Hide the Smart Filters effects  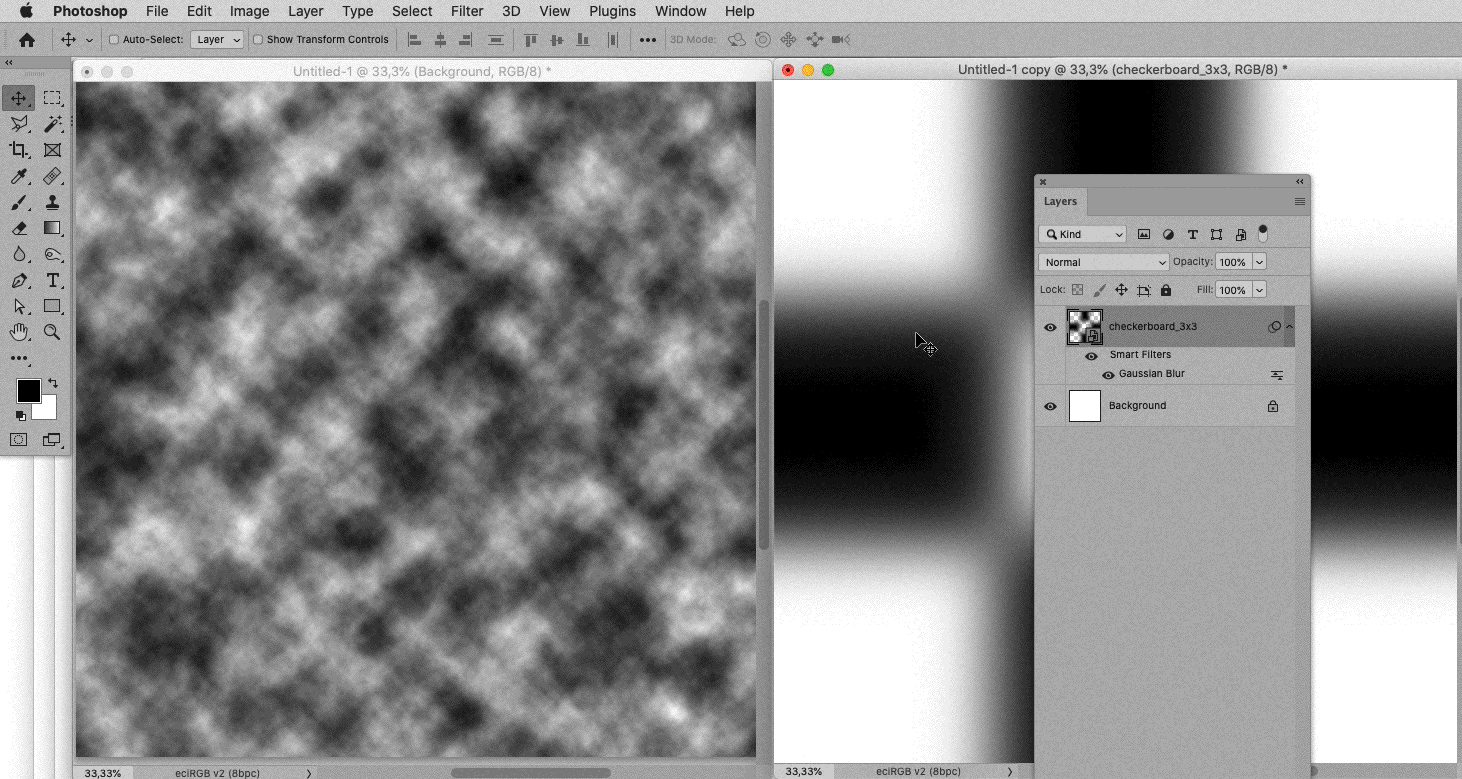click(1091, 355)
